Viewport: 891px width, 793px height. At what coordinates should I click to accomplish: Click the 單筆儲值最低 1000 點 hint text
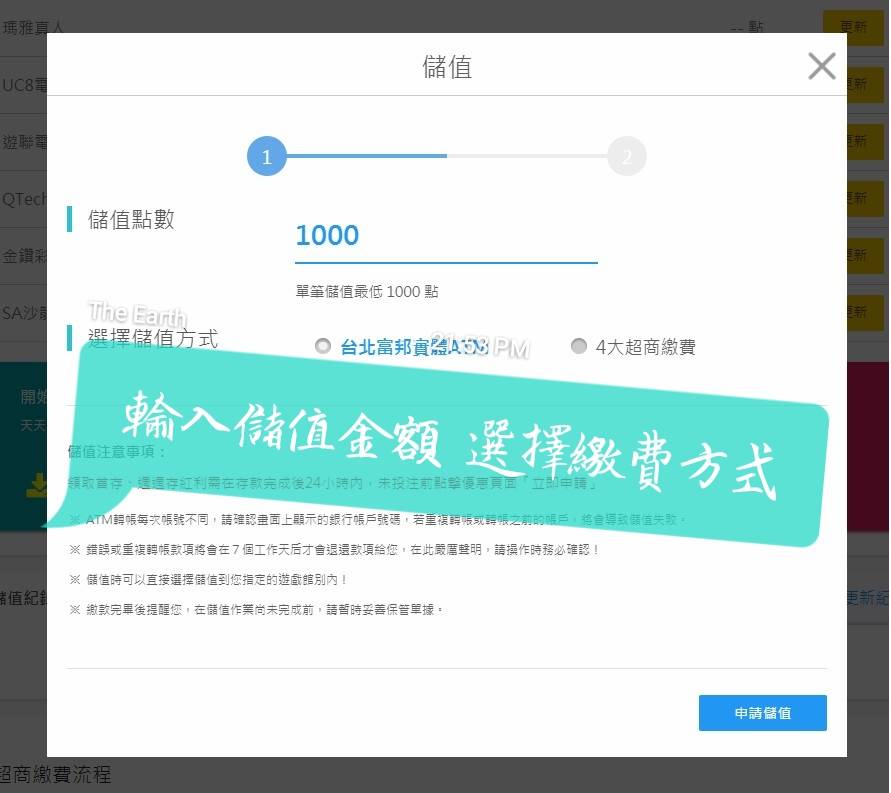pyautogui.click(x=367, y=291)
